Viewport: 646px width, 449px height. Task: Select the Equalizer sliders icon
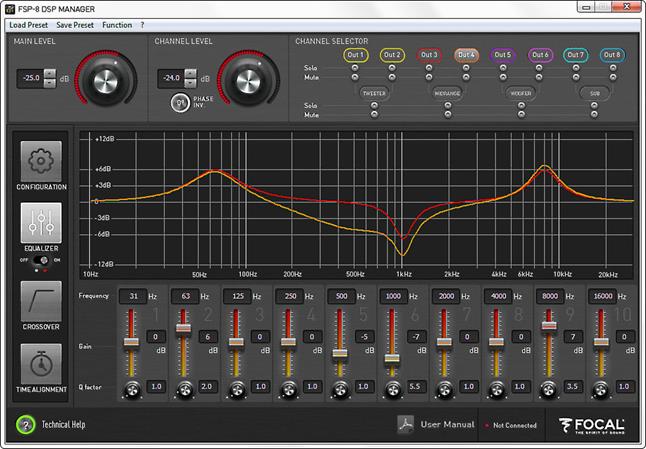coord(41,222)
